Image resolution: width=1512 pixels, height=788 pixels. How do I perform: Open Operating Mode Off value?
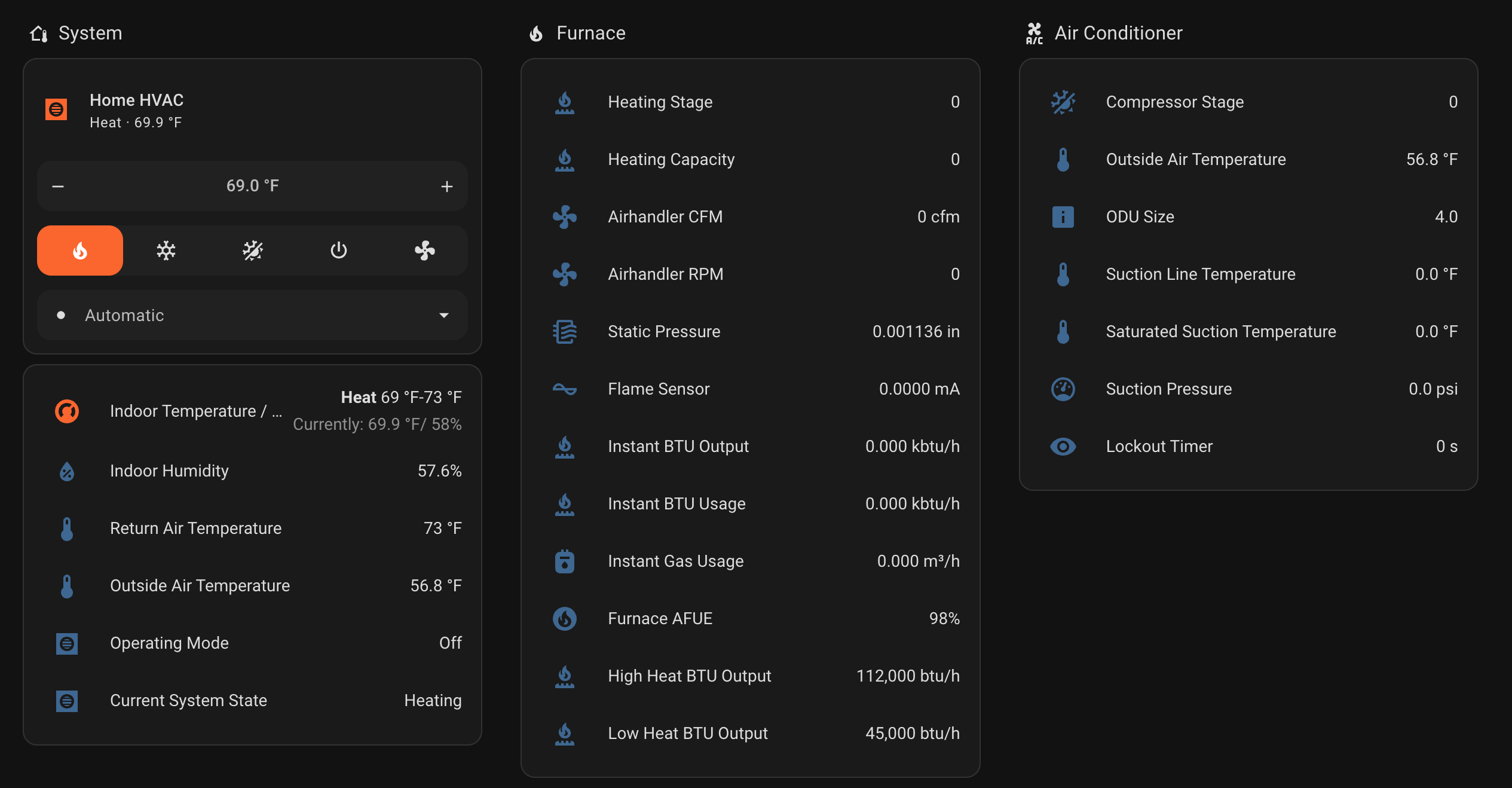451,643
